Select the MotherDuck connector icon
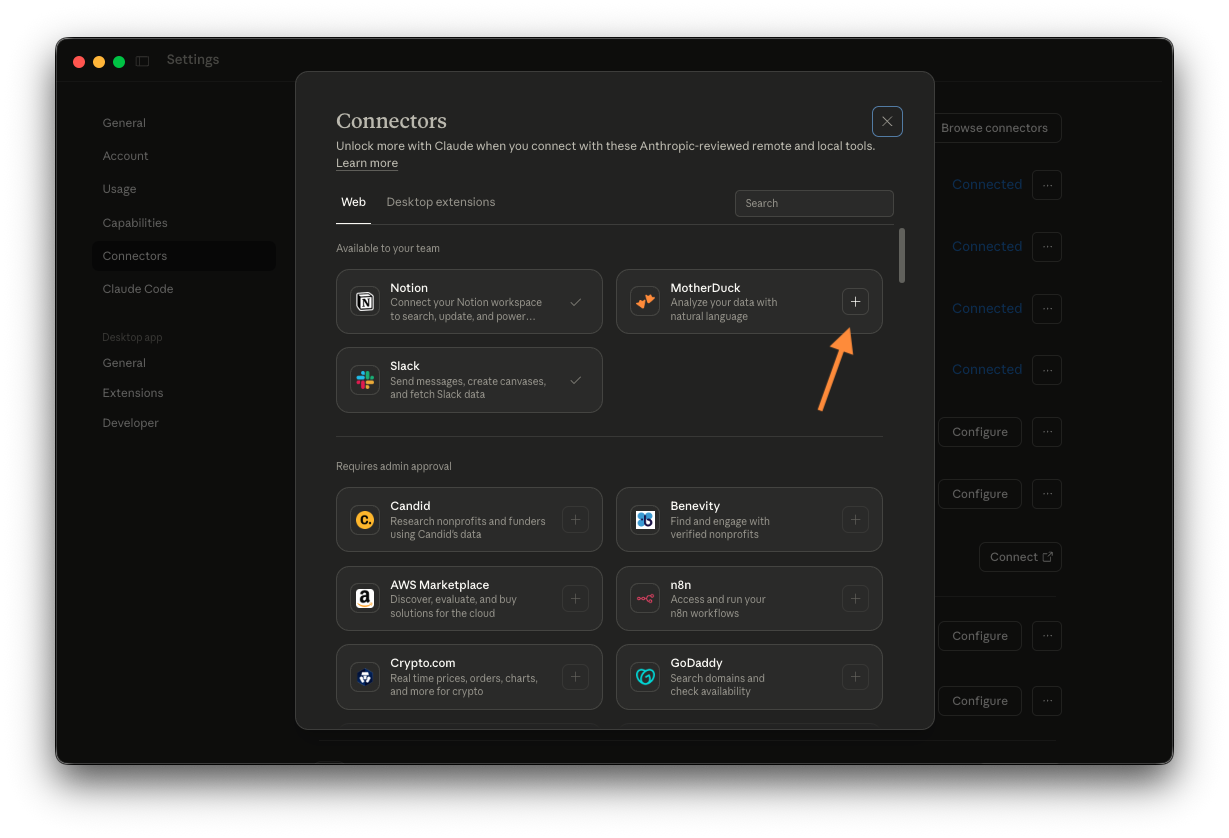 coord(644,301)
